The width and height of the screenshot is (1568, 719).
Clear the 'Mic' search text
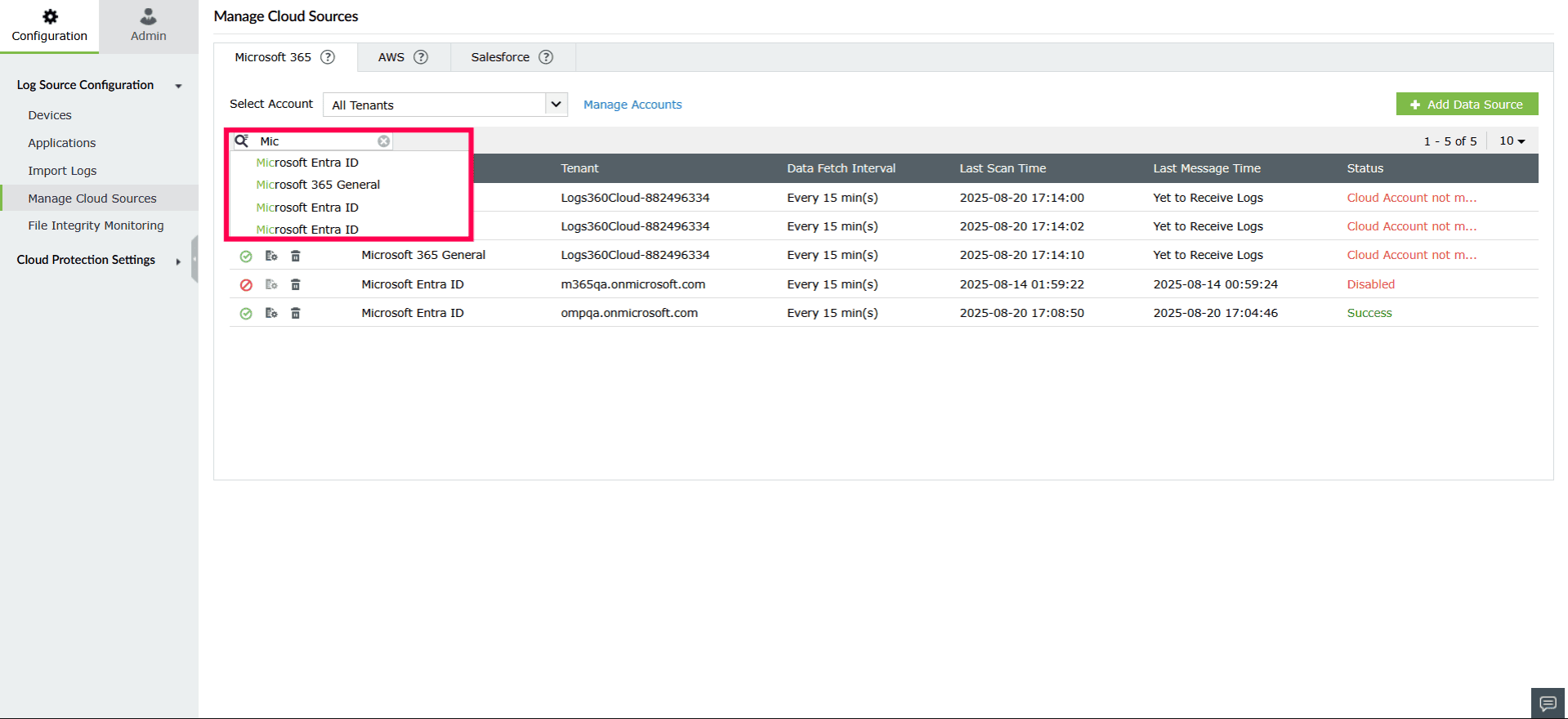pos(383,141)
